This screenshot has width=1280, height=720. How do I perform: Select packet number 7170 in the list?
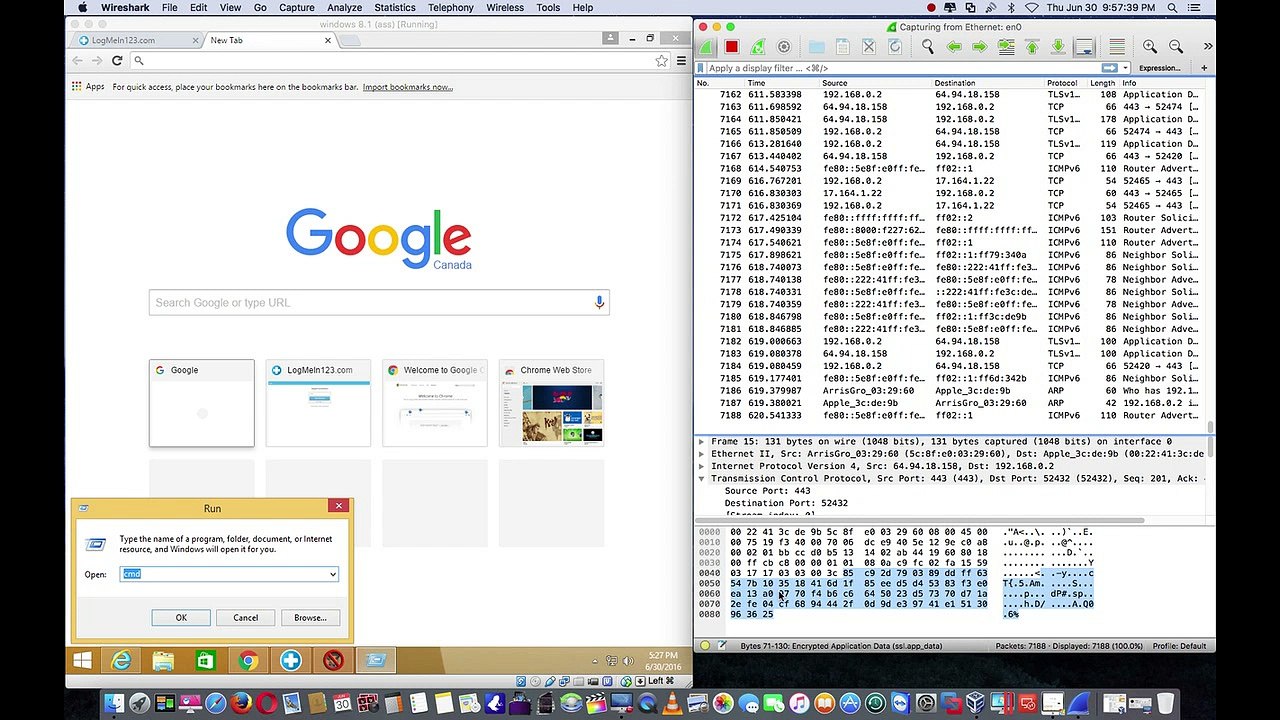951,193
